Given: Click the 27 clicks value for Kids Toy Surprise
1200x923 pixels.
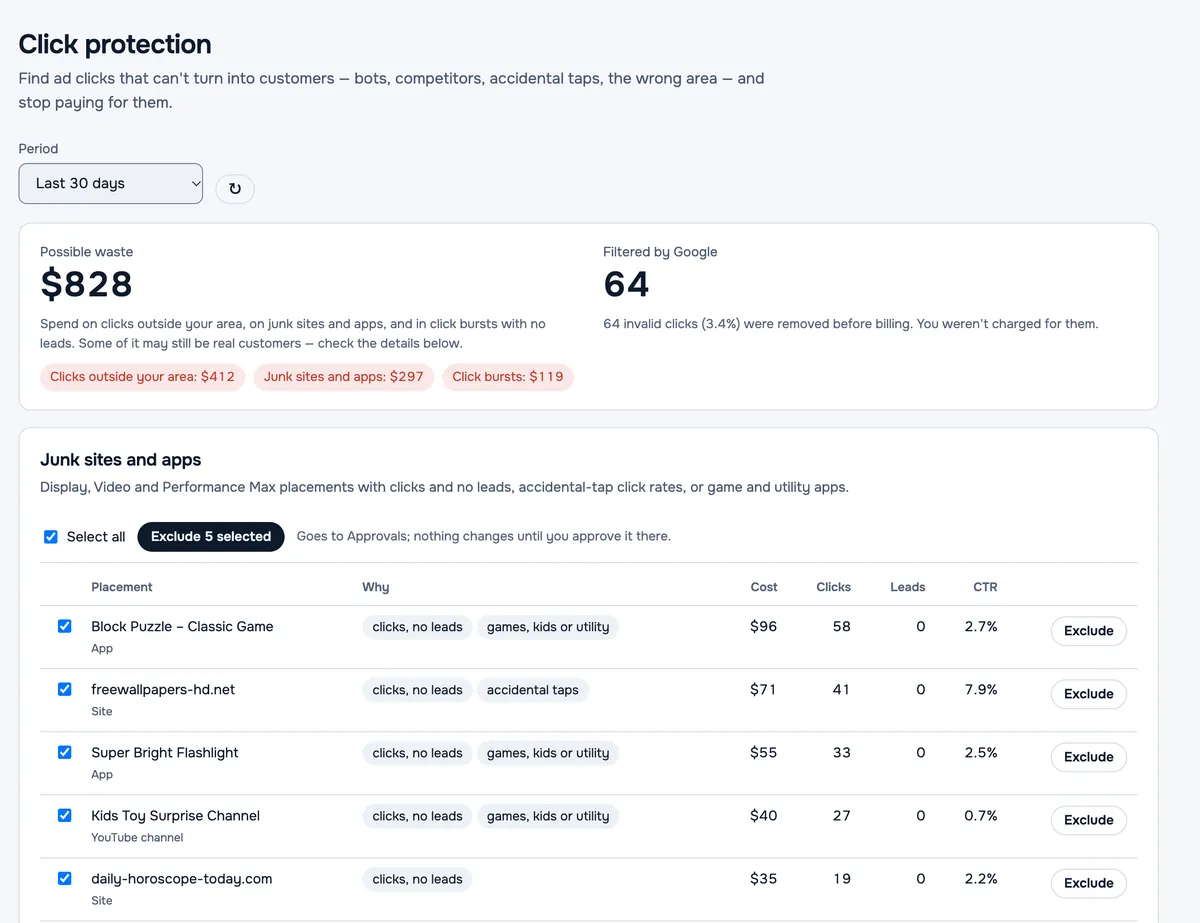Looking at the screenshot, I should point(842,815).
